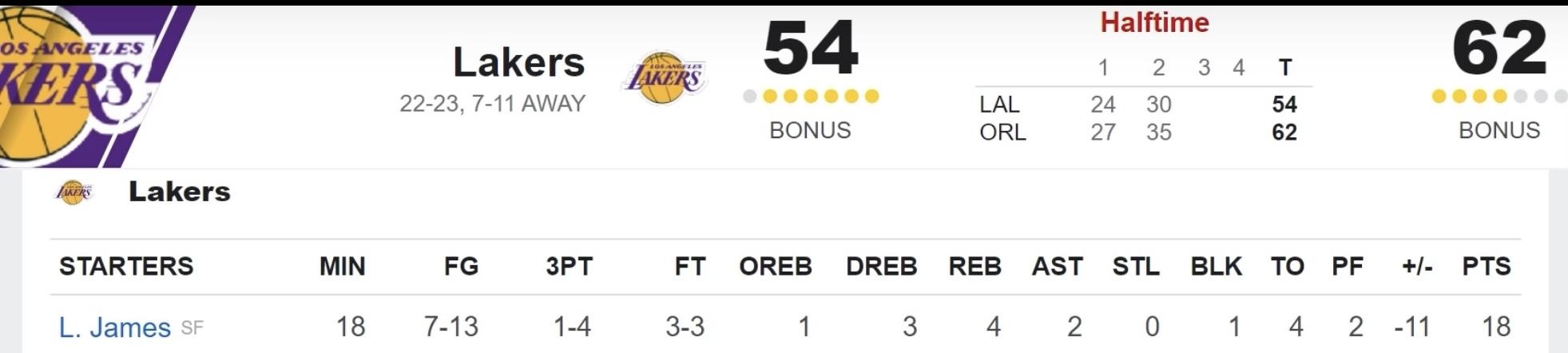Click the +/- column header

tap(1417, 266)
